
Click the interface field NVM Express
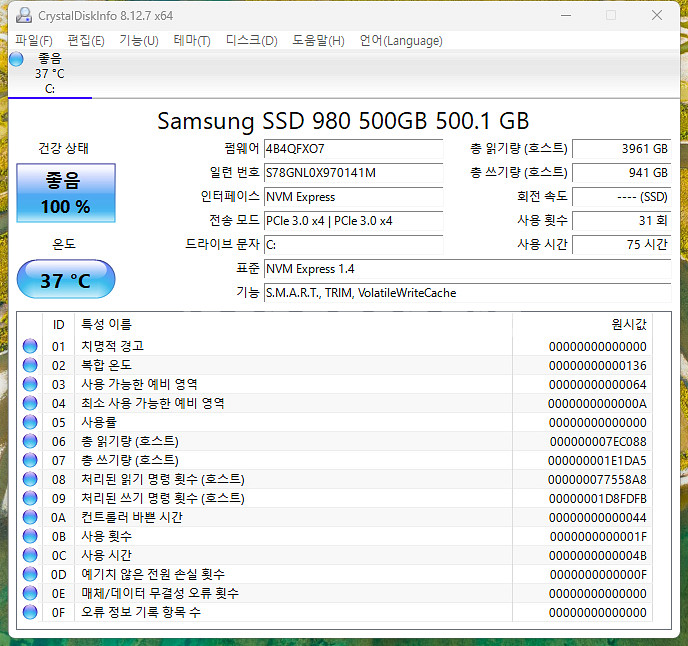[353, 197]
